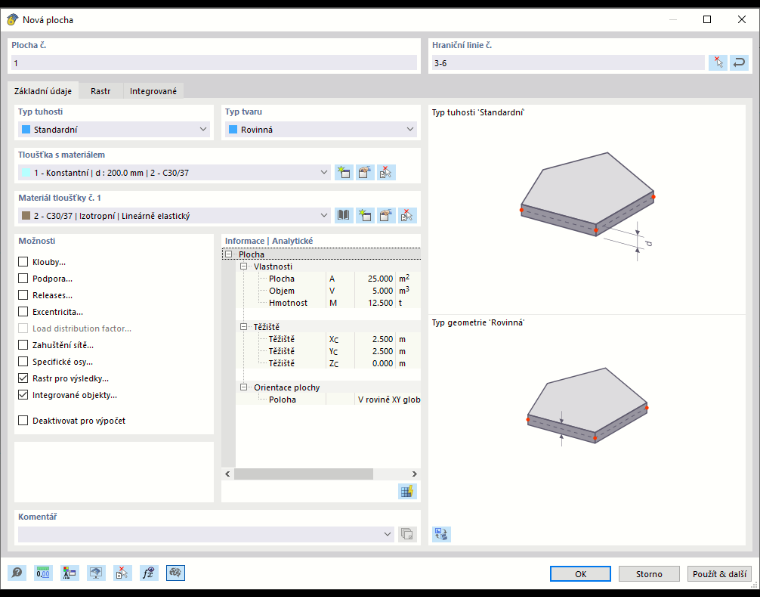Viewport: 760px width, 597px height.
Task: Check Zahuštění sítě option
Action: point(23,345)
